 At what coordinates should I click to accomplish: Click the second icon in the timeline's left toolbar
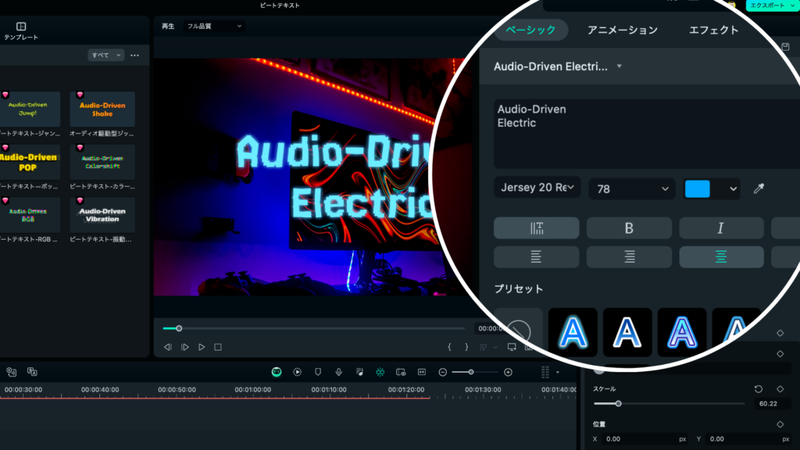coord(32,371)
